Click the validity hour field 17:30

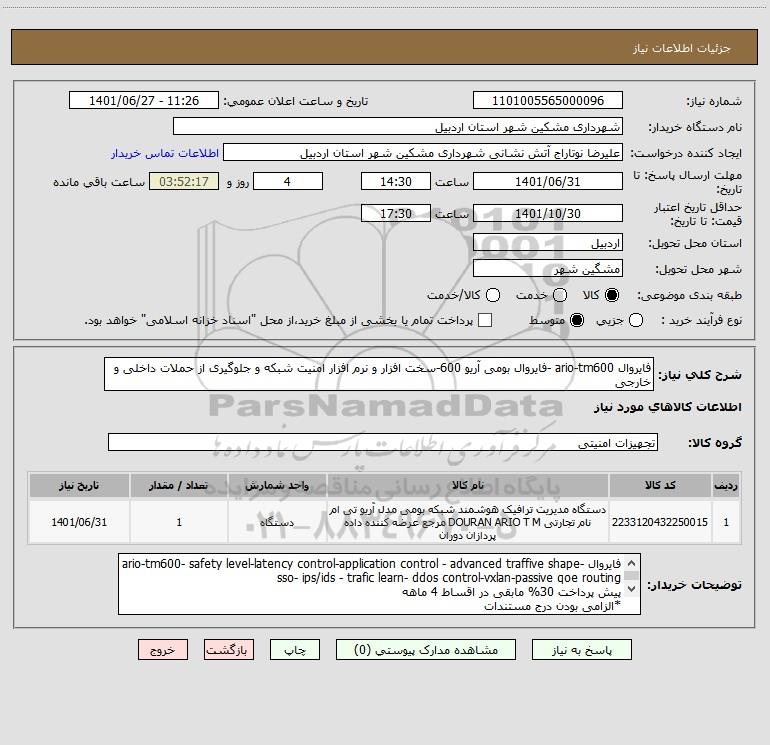[396, 213]
